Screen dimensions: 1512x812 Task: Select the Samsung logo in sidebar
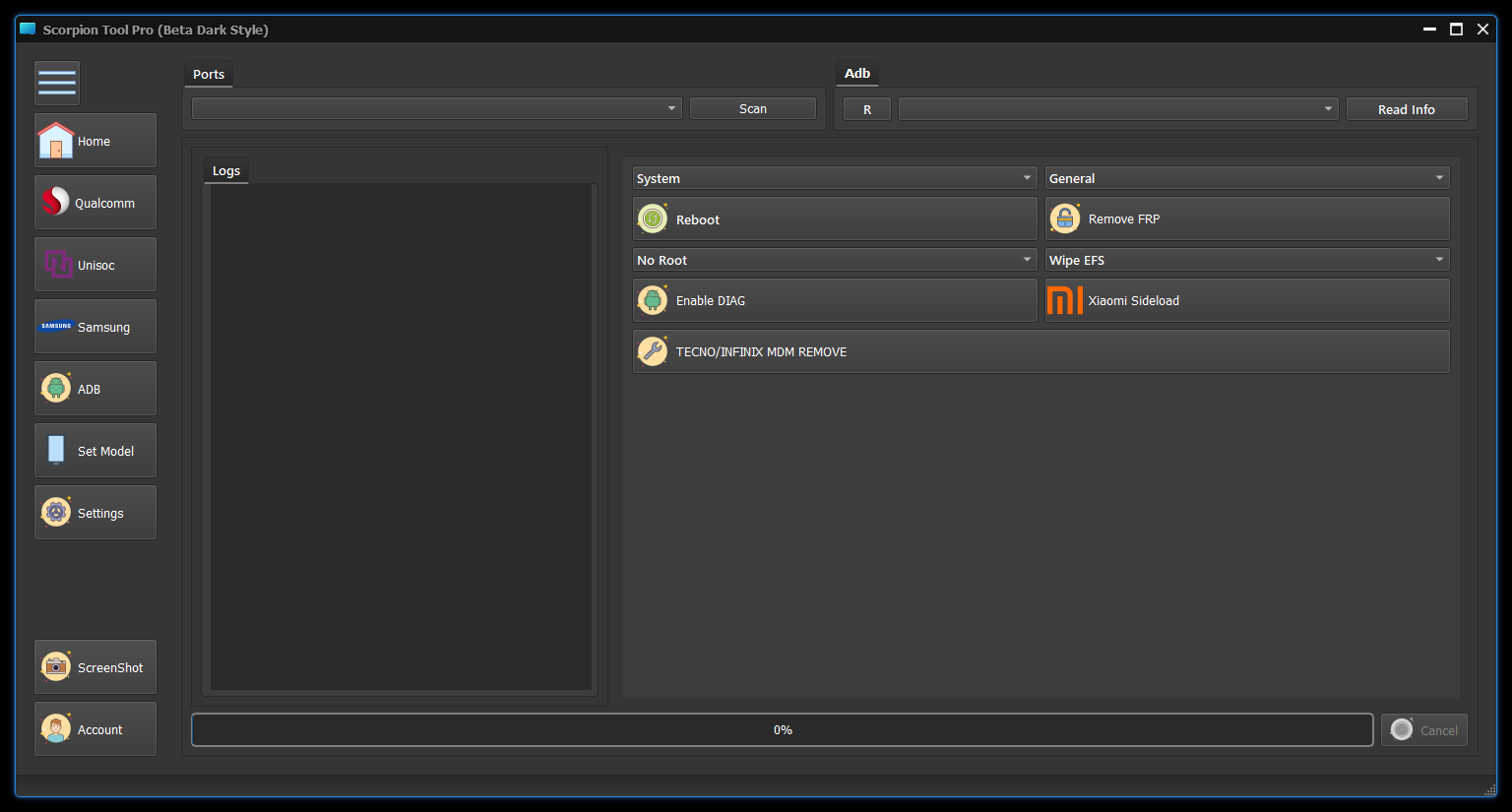56,326
